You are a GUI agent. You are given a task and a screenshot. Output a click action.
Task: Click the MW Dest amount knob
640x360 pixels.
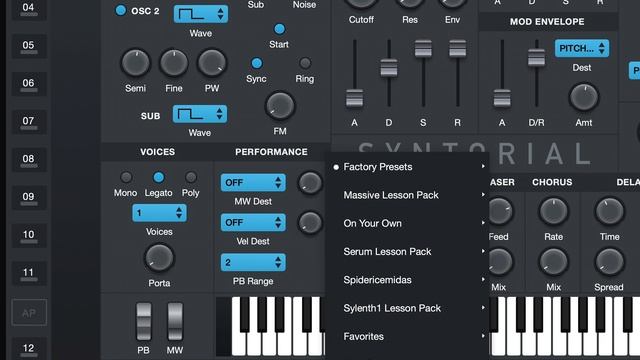point(310,182)
